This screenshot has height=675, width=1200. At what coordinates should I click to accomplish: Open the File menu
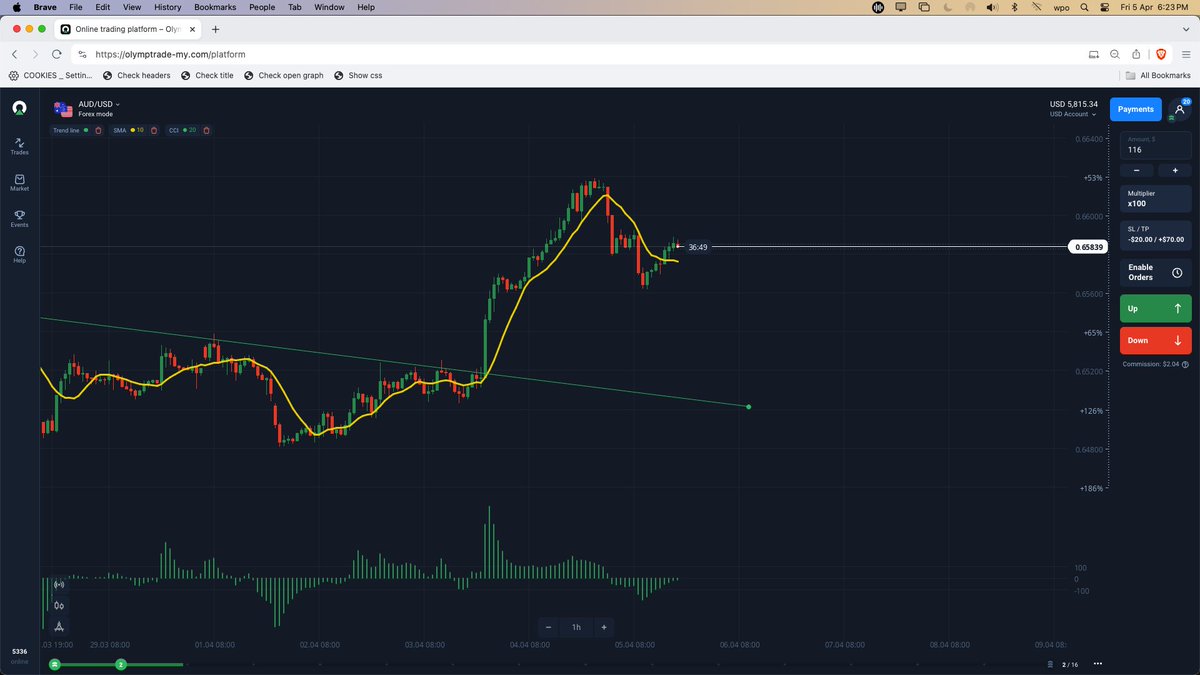(75, 7)
